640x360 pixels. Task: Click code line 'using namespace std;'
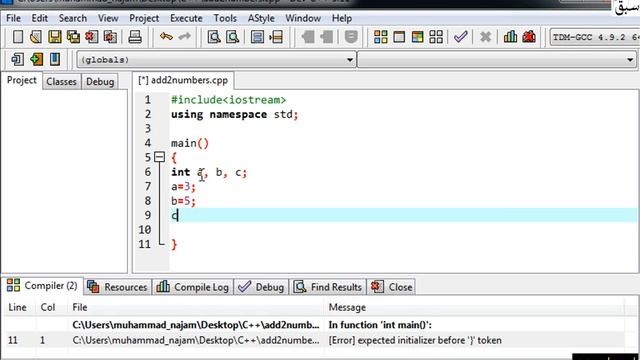click(235, 114)
